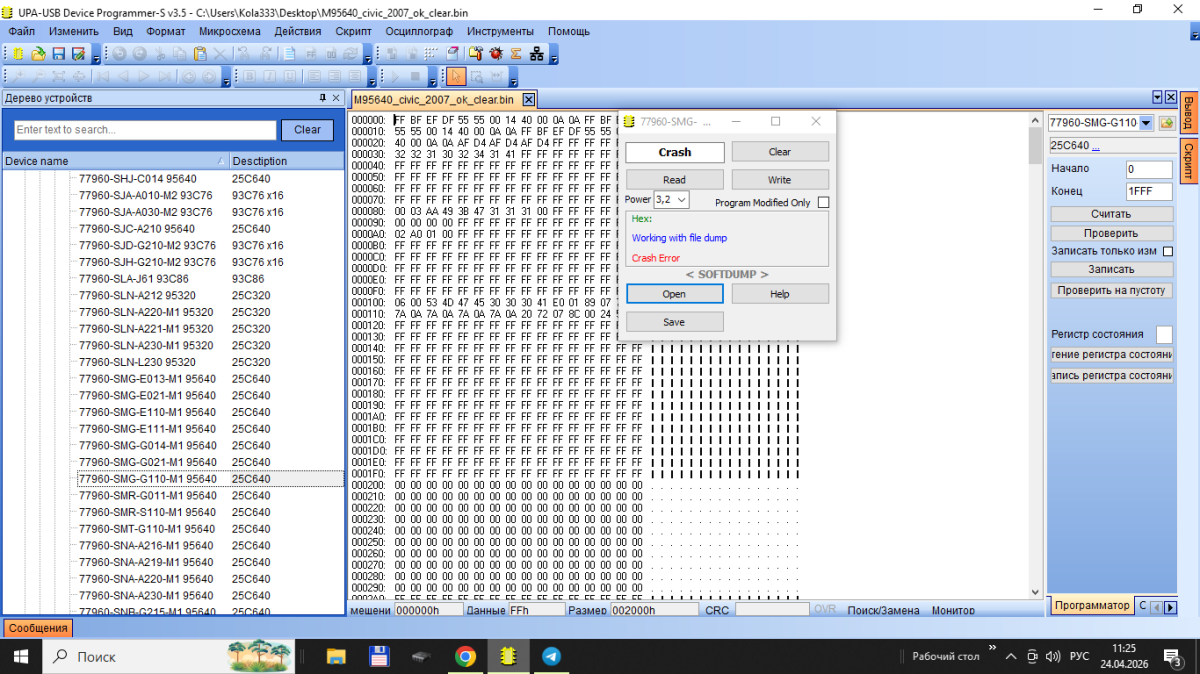Click the zoom selection tool icon

click(477, 76)
